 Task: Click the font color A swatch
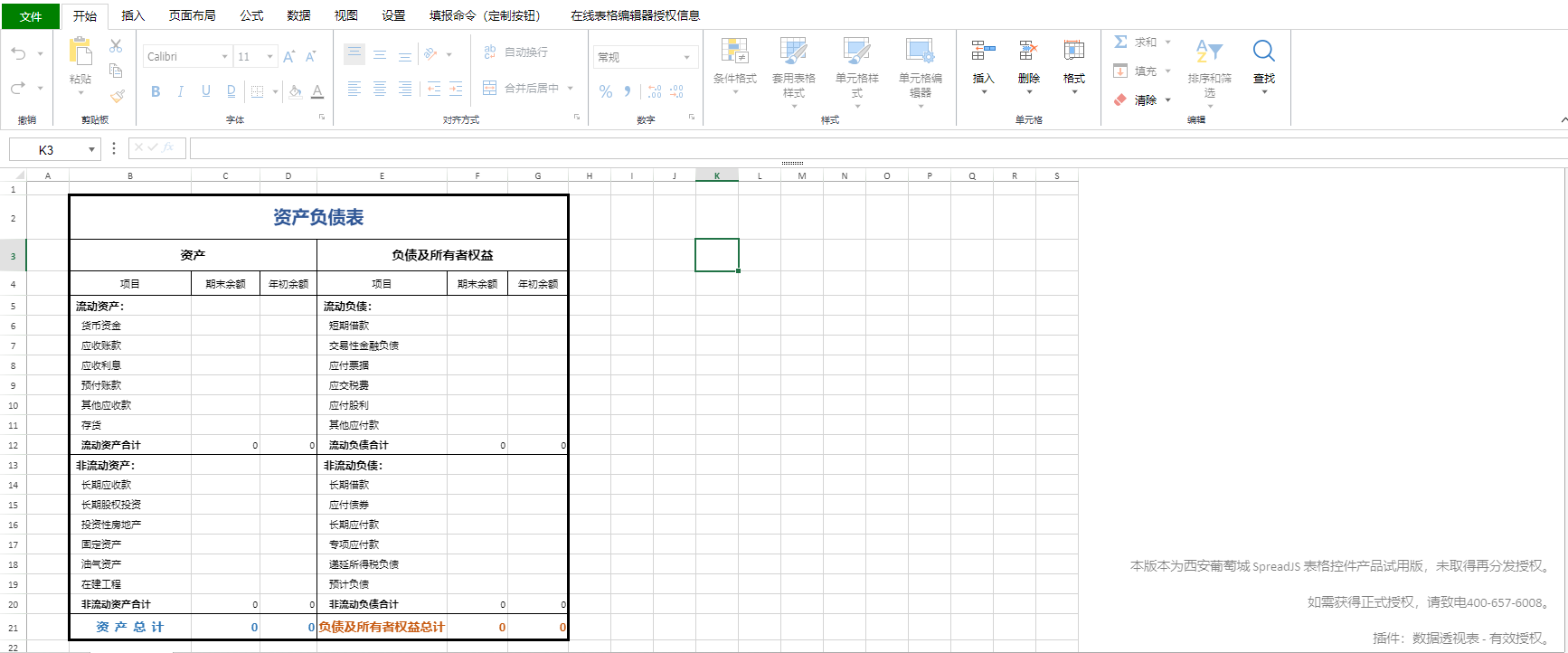[x=317, y=91]
